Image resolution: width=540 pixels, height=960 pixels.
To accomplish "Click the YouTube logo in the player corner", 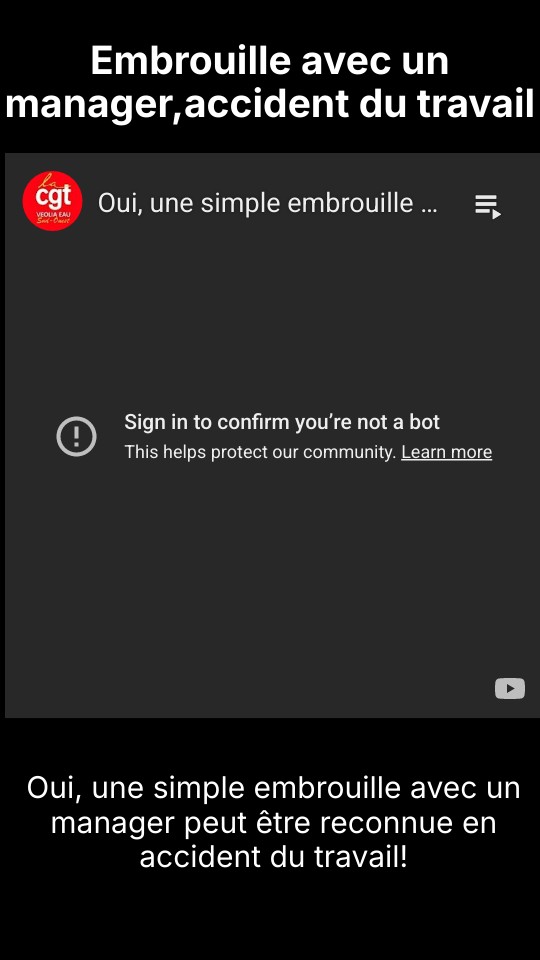I will tap(510, 688).
